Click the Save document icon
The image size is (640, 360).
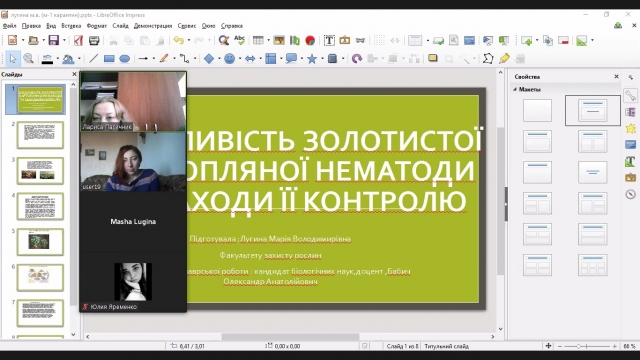click(x=53, y=40)
